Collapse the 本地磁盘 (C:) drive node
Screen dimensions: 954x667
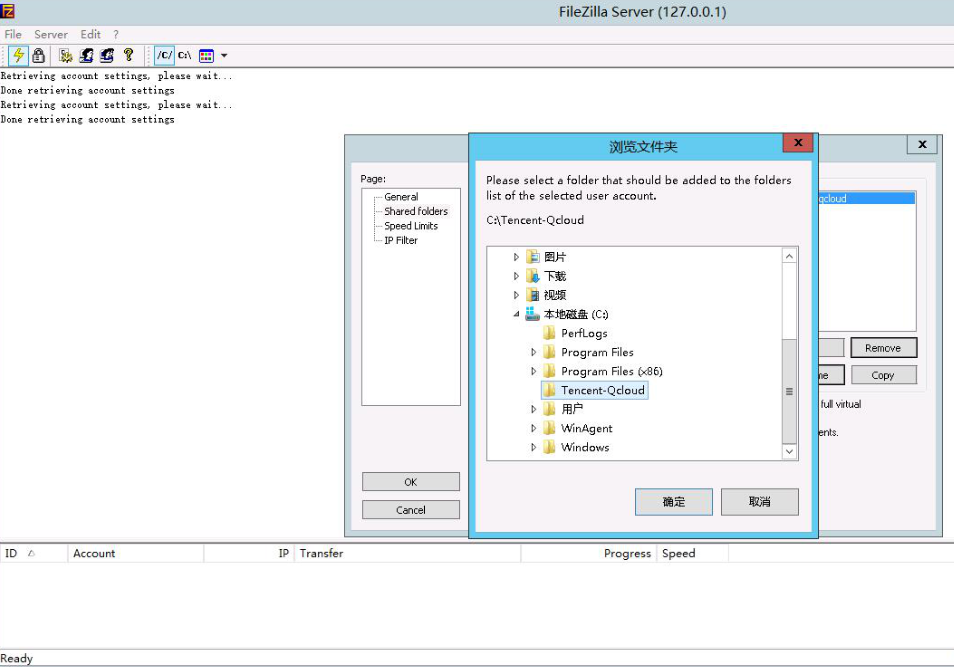point(517,314)
